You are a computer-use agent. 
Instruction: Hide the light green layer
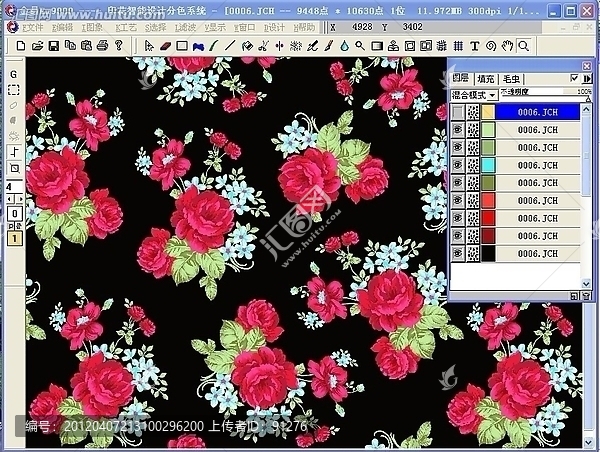click(x=457, y=130)
